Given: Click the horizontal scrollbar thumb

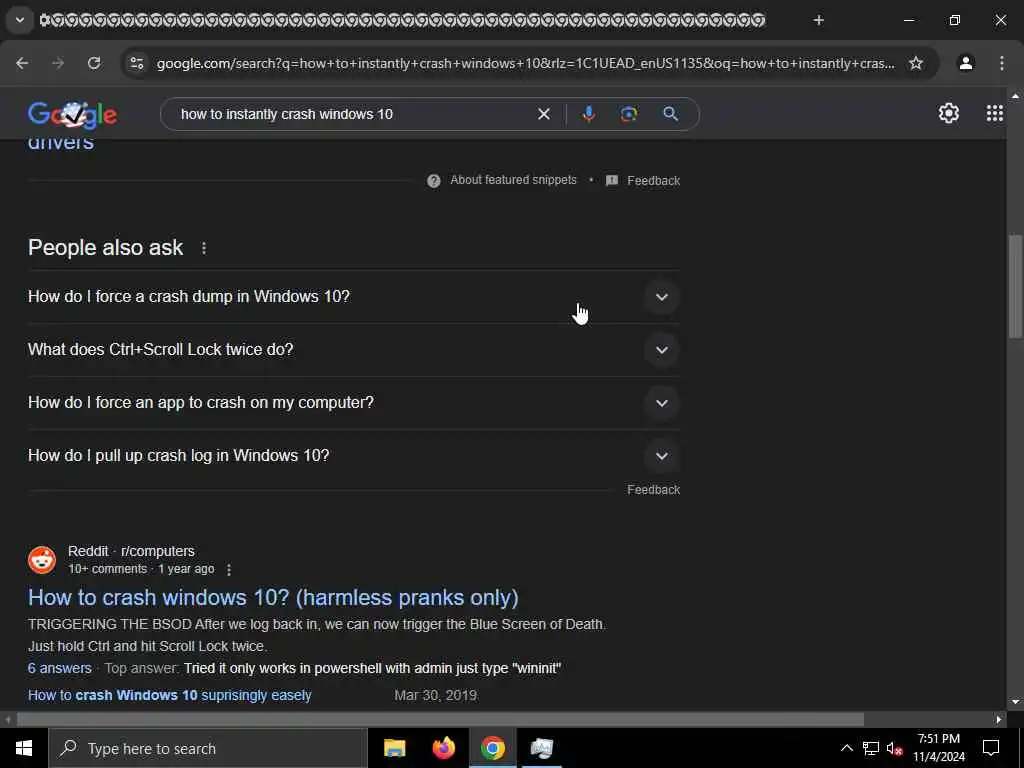Looking at the screenshot, I should pyautogui.click(x=440, y=719).
